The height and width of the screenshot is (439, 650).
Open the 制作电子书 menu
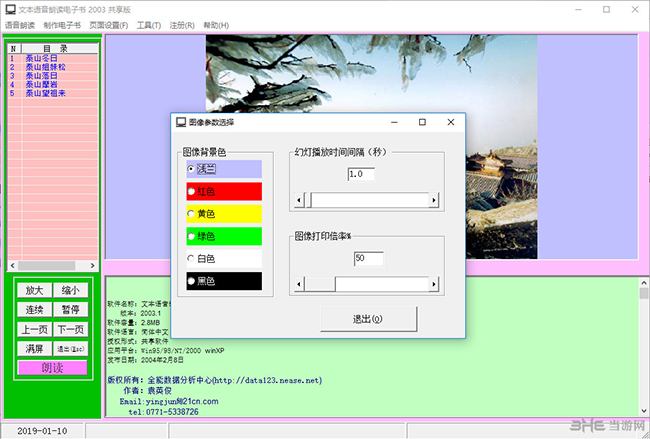[62, 25]
